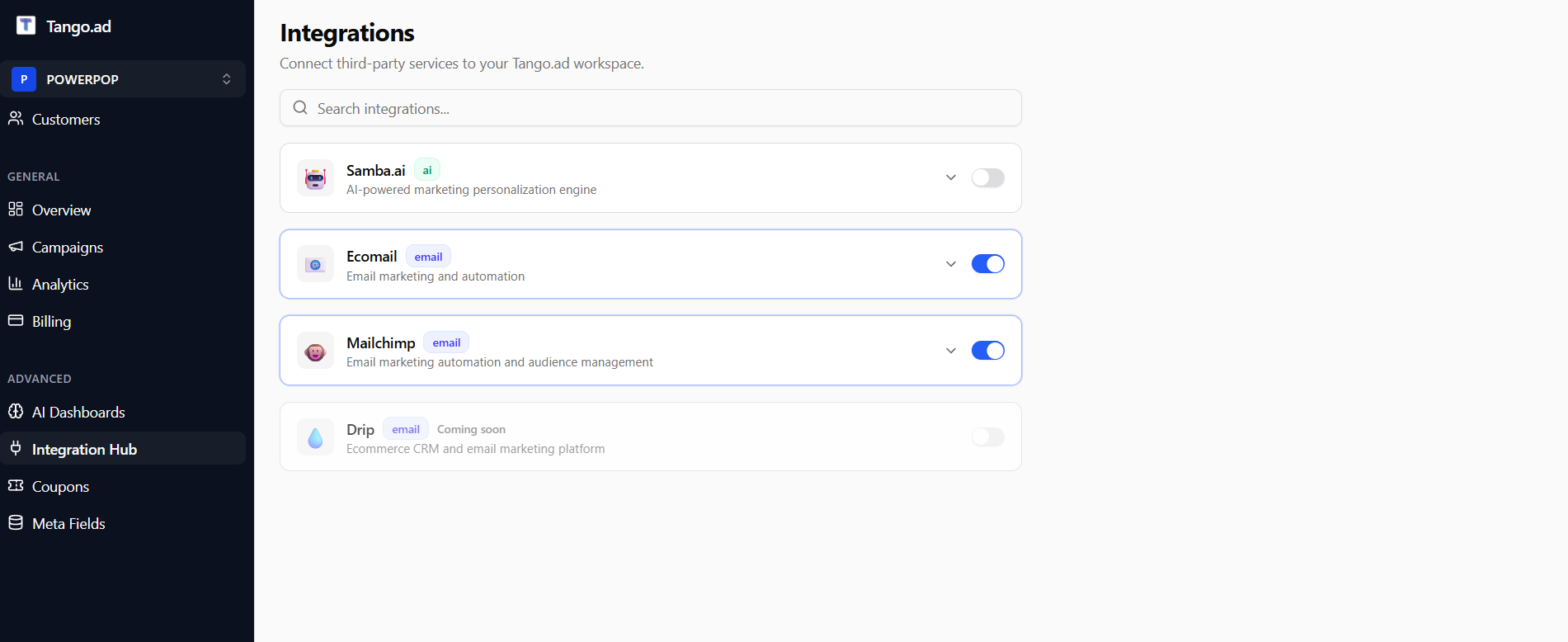
Task: Click the Samba.ai integration name
Action: pos(376,171)
